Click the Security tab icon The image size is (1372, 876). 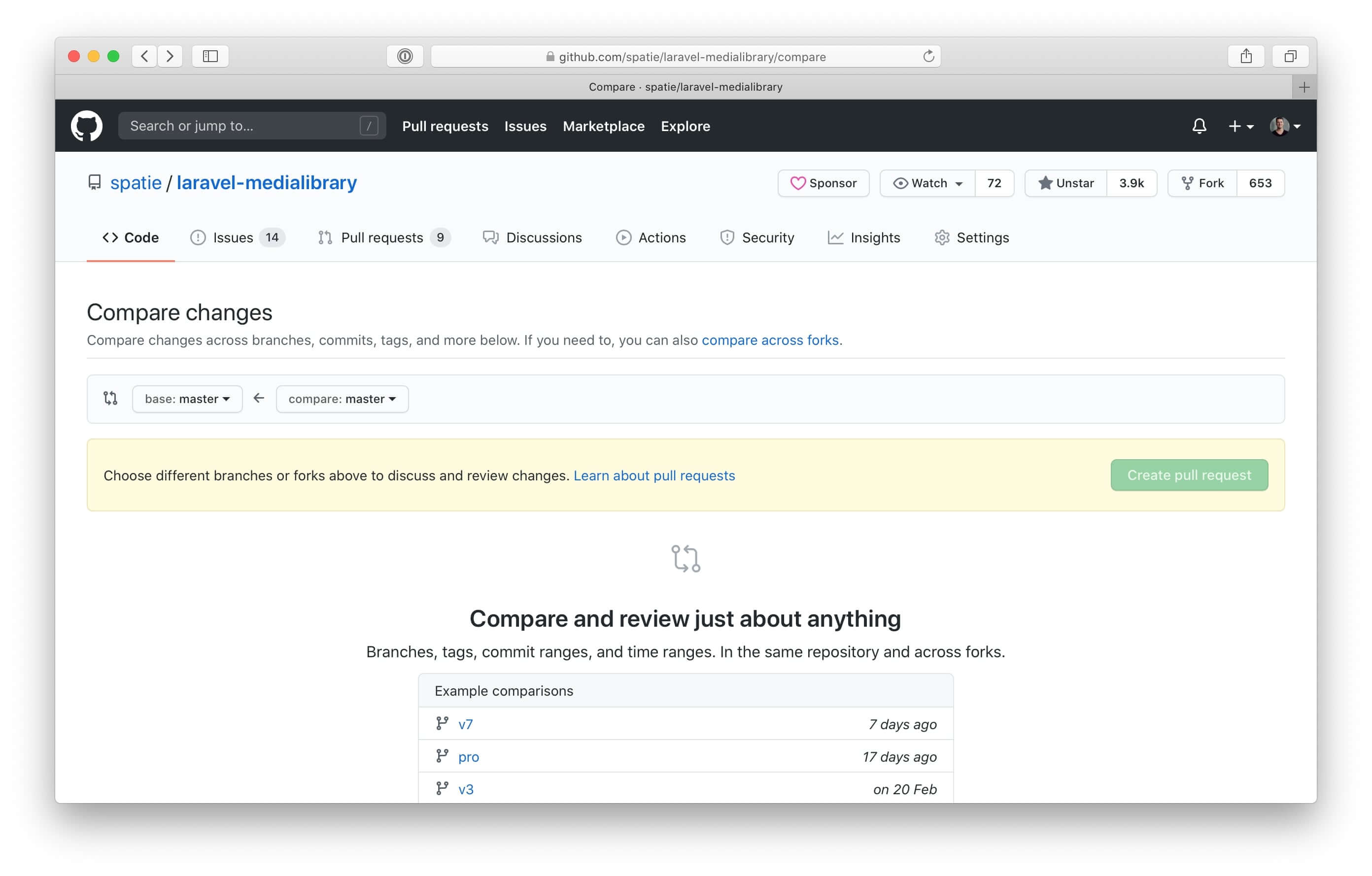tap(726, 237)
